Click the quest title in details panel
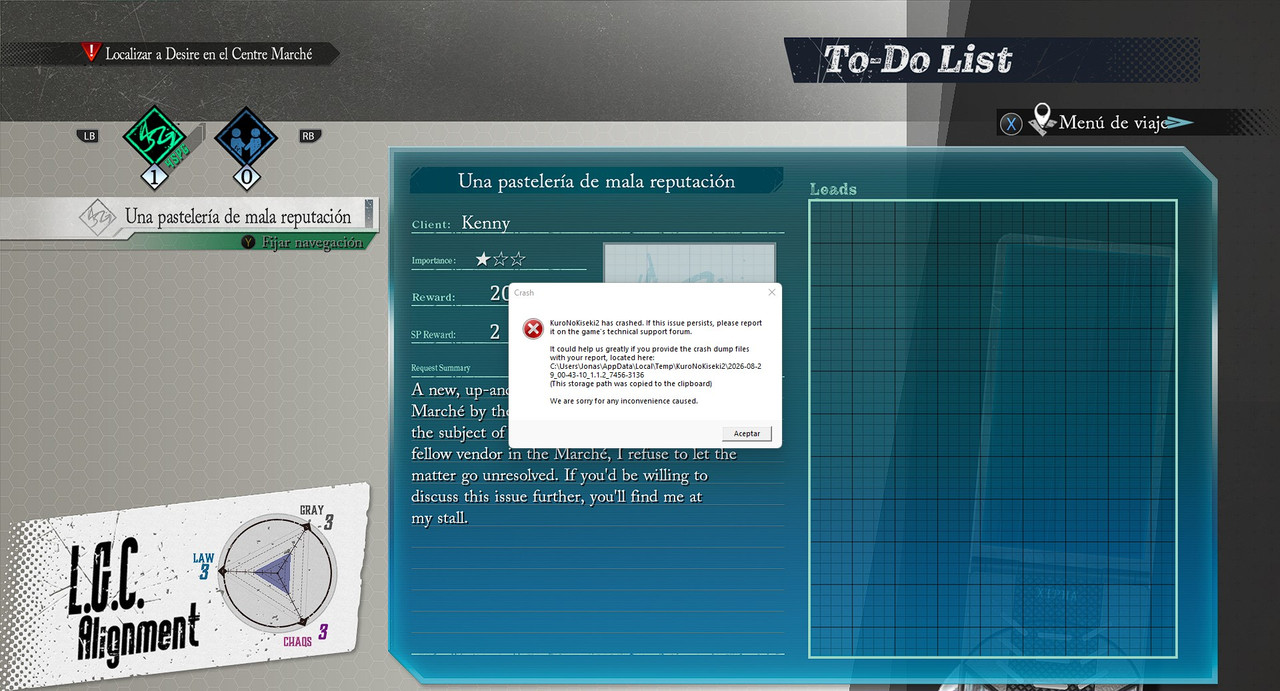The height and width of the screenshot is (691, 1280). pyautogui.click(x=597, y=181)
